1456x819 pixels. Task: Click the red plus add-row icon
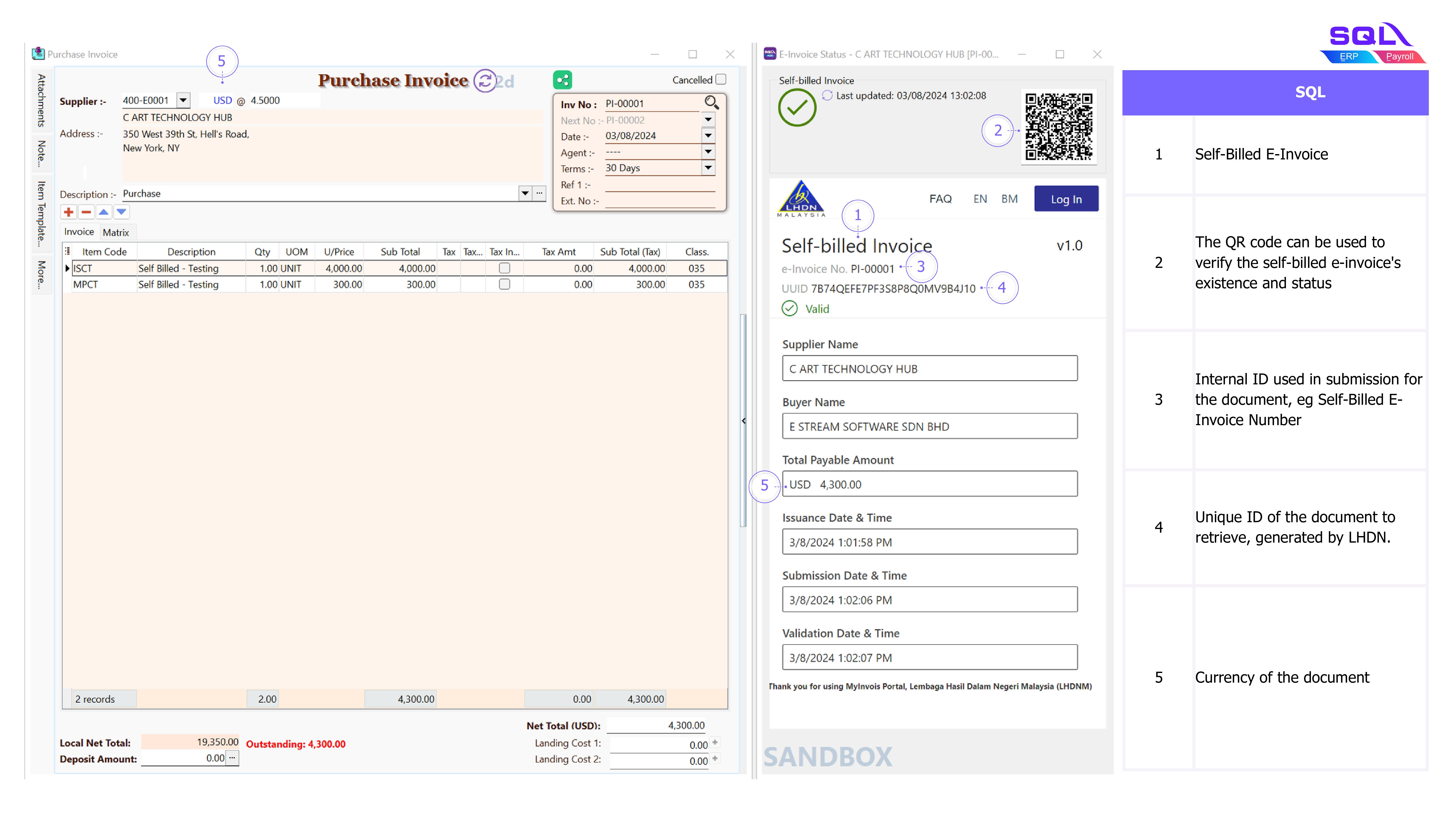pos(68,212)
